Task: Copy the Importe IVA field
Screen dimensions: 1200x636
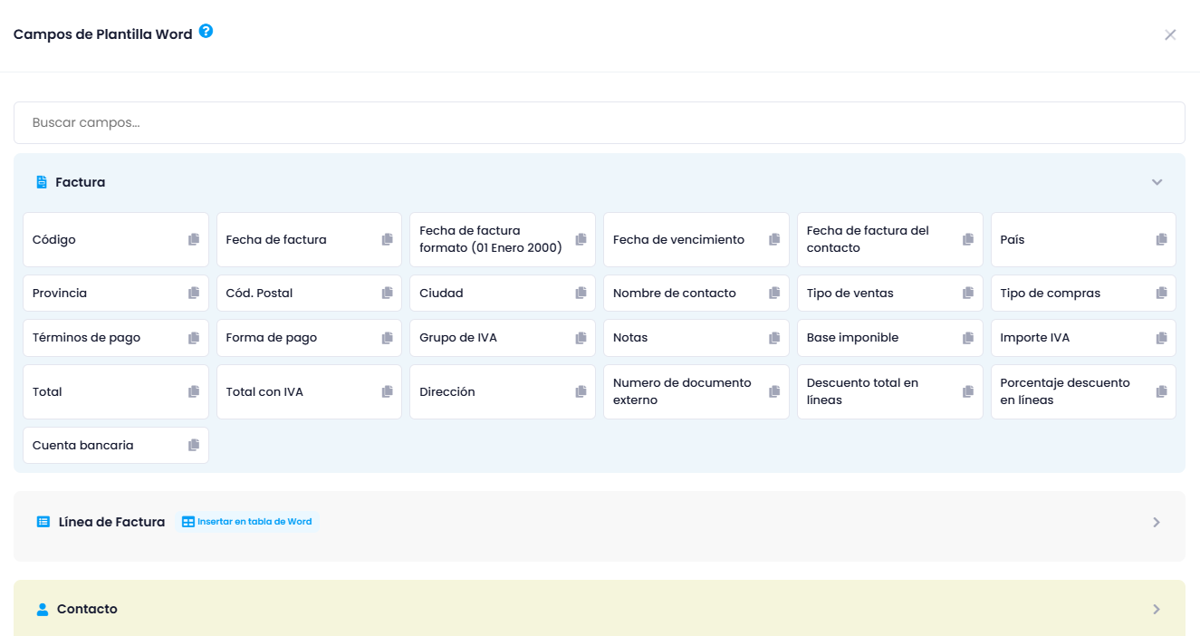Action: 1161,338
